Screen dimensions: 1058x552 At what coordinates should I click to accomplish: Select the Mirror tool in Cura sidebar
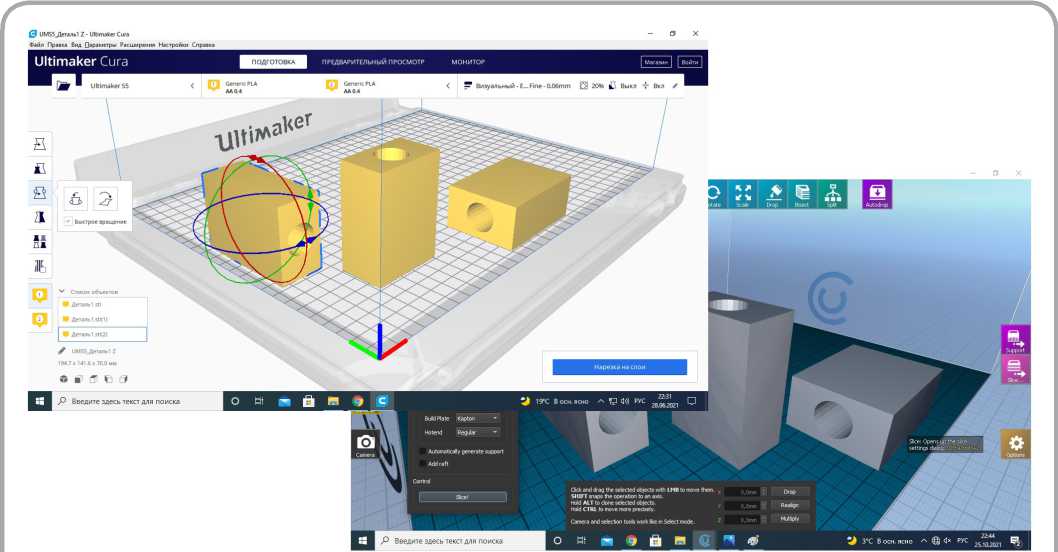40,217
